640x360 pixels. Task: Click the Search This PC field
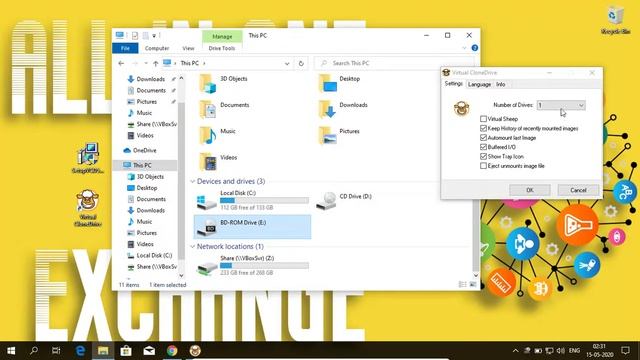click(x=395, y=63)
